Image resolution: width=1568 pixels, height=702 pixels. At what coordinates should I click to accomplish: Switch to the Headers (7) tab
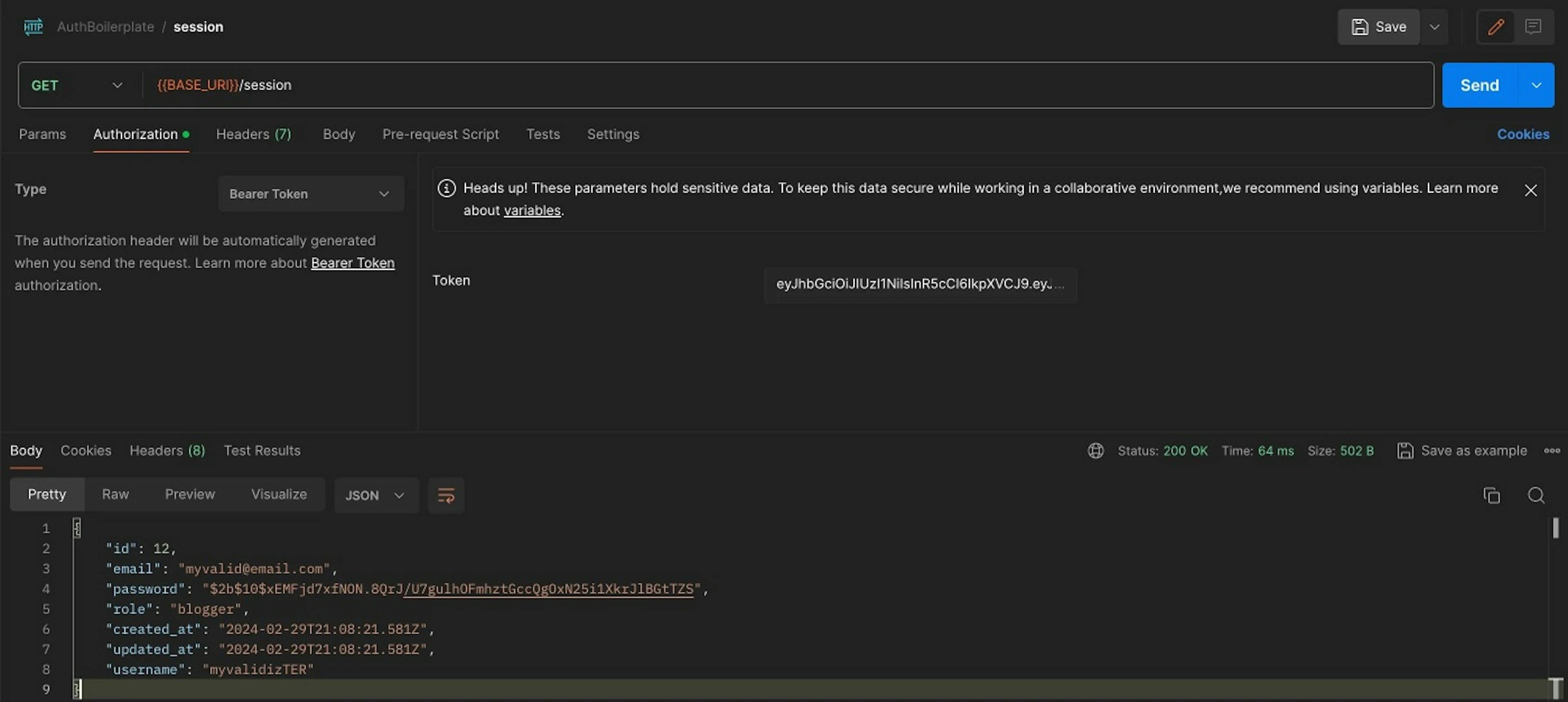point(254,133)
